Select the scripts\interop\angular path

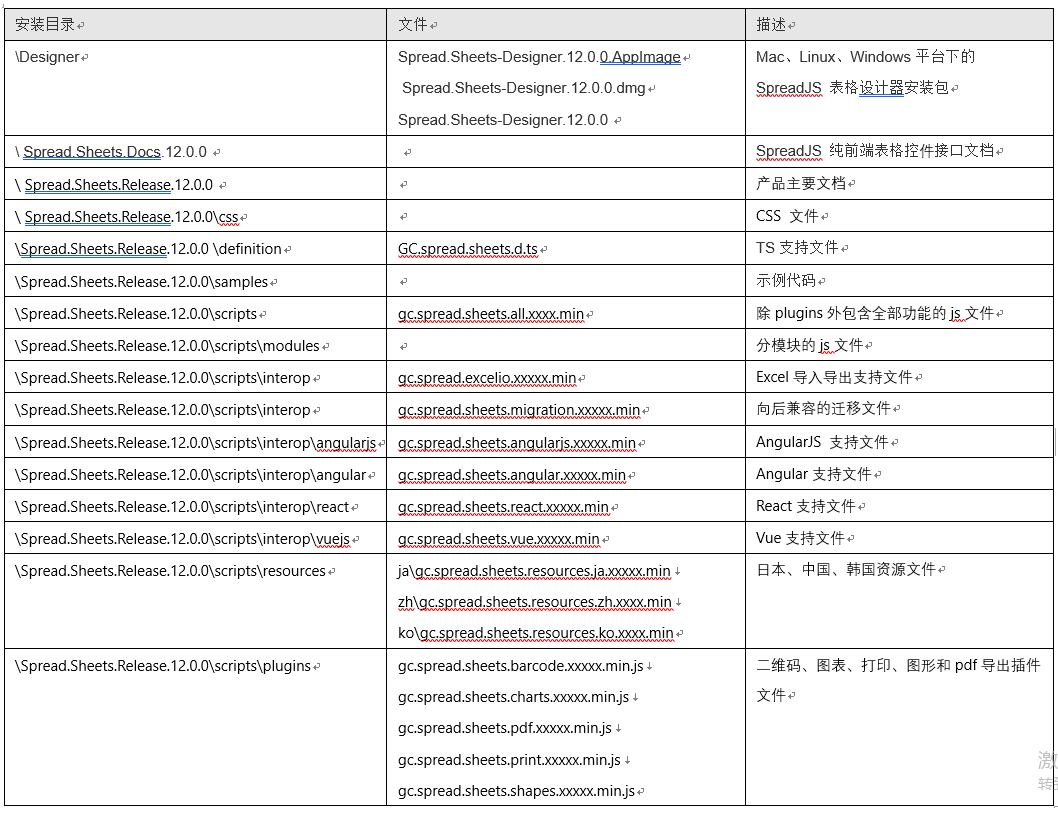190,475
